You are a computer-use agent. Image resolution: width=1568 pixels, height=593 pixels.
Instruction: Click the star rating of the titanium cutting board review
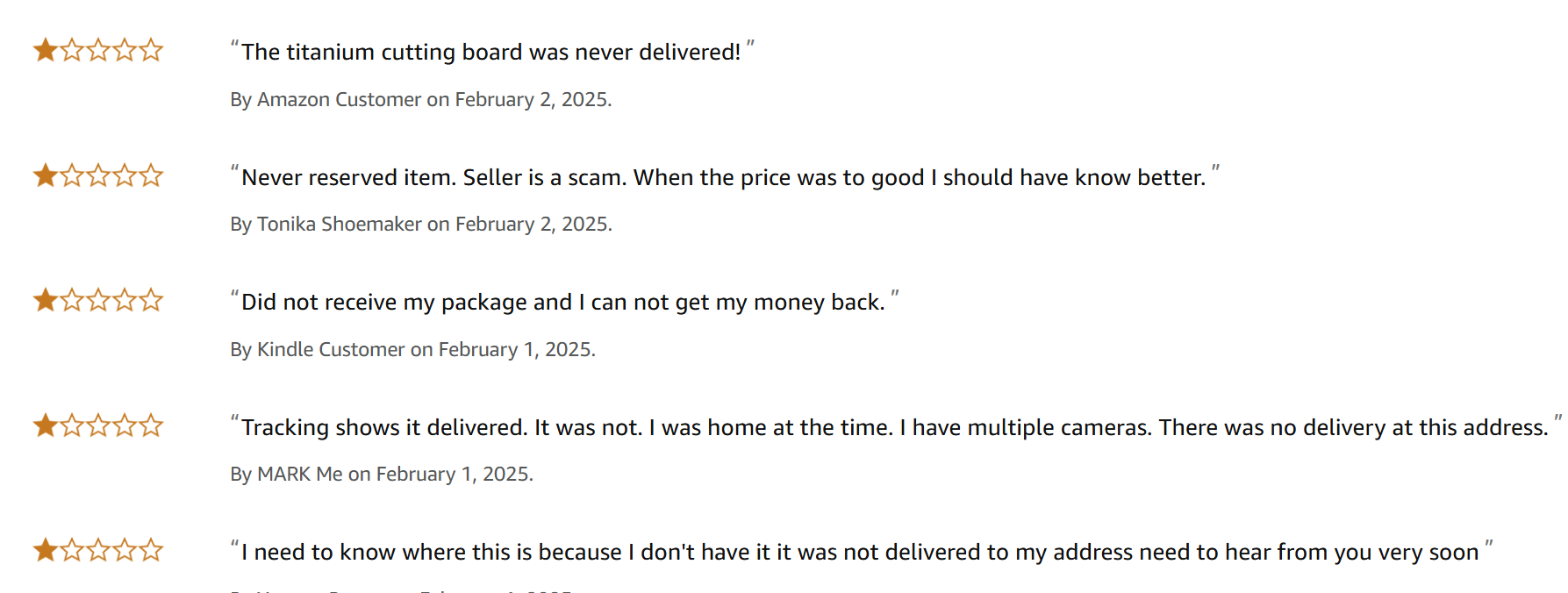[98, 50]
